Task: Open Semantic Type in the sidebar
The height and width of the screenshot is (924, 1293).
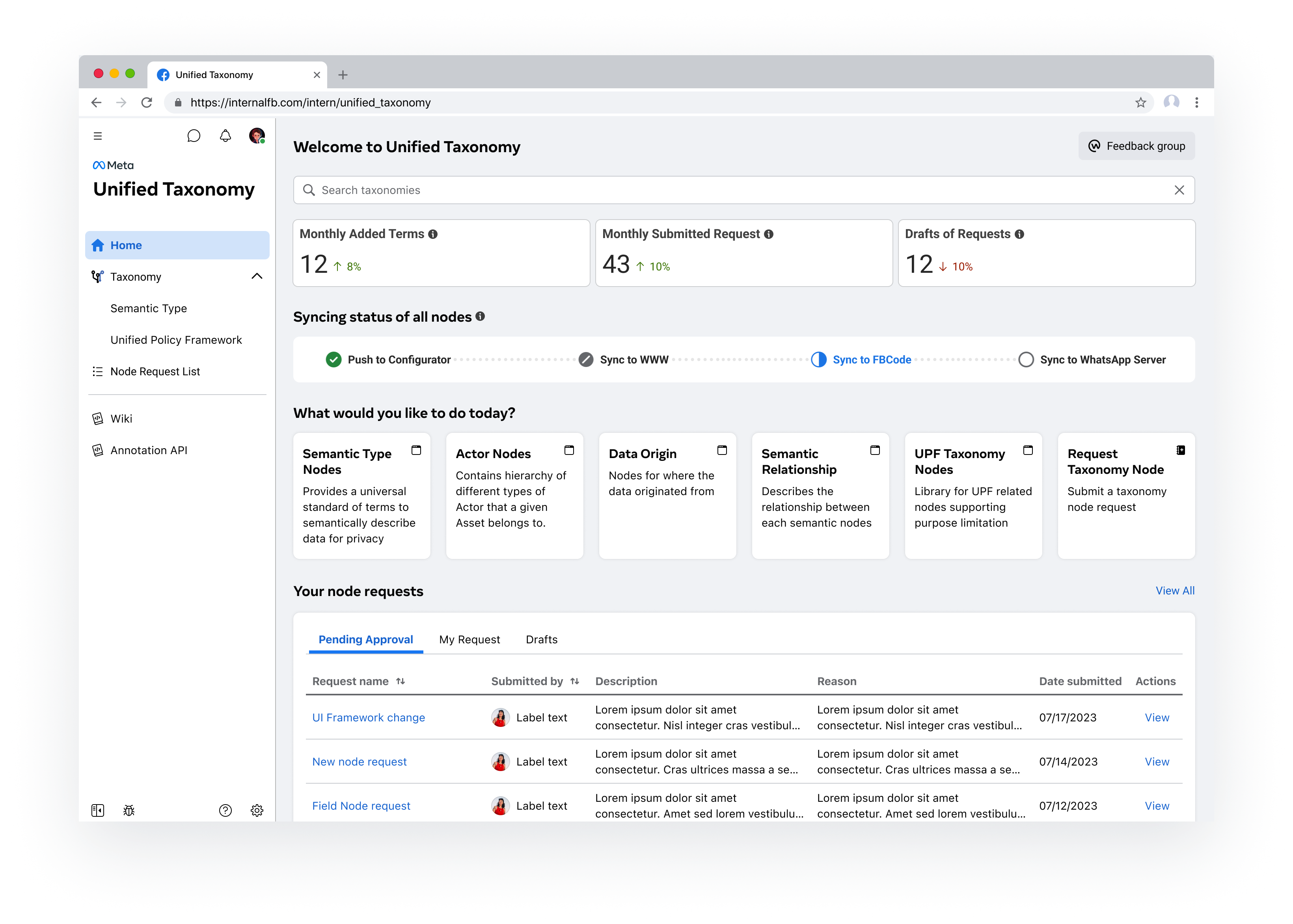Action: 149,308
